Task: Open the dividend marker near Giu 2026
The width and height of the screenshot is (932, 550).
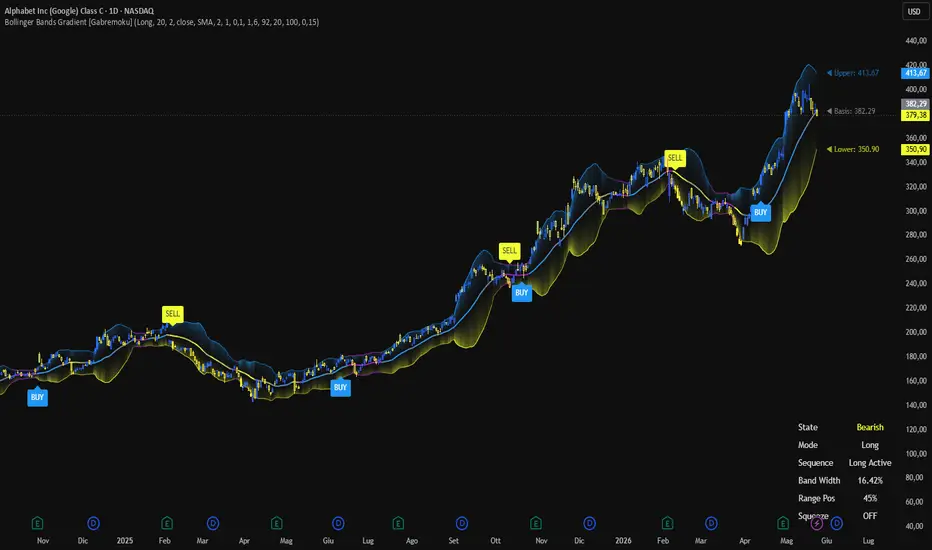Action: click(836, 523)
